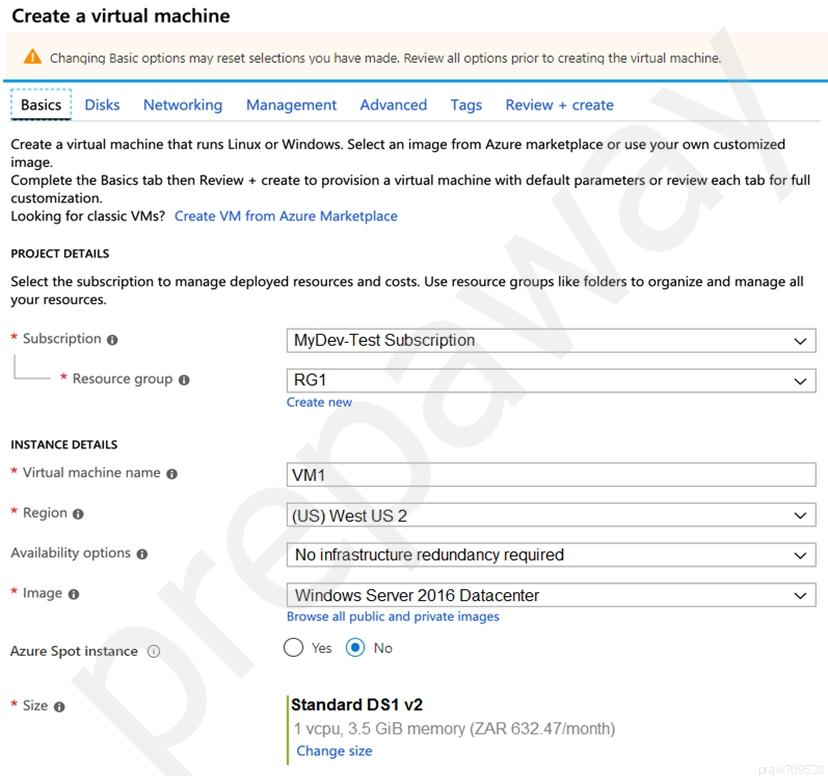Select Yes for Azure Spot instance
The width and height of the screenshot is (828, 776).
click(294, 648)
